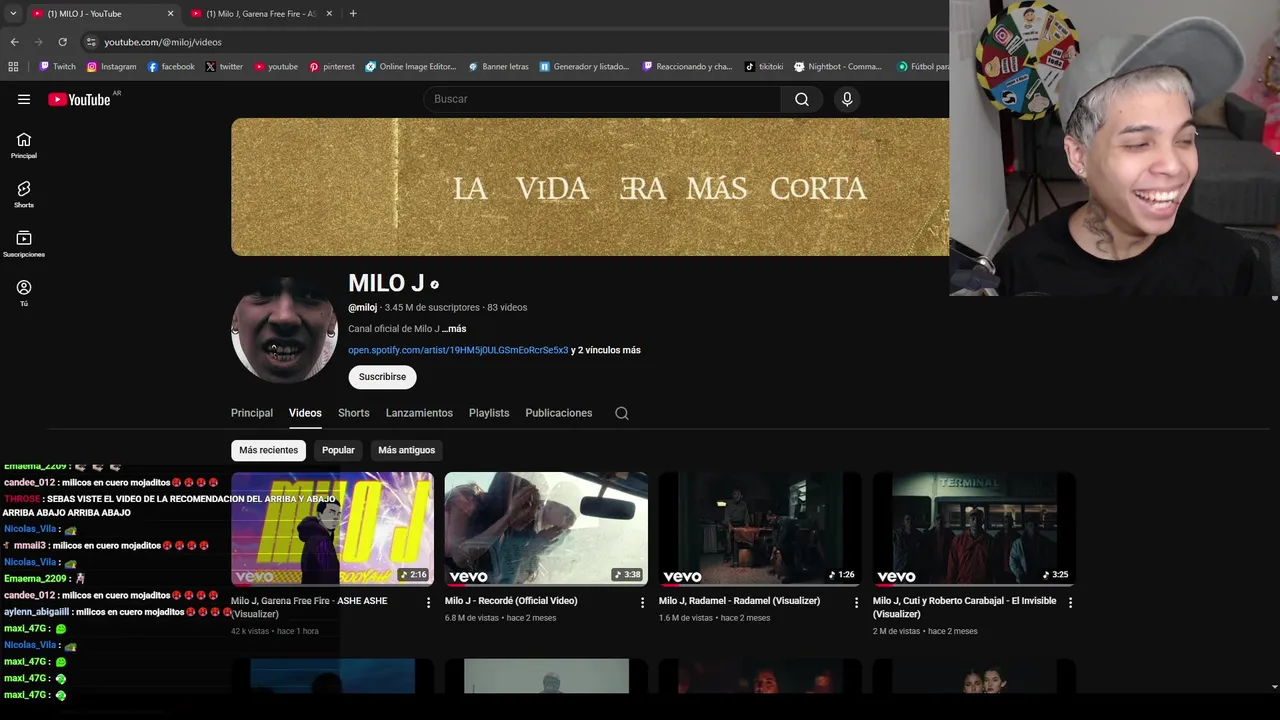The image size is (1280, 720).
Task: Reload the current page
Action: point(62,42)
